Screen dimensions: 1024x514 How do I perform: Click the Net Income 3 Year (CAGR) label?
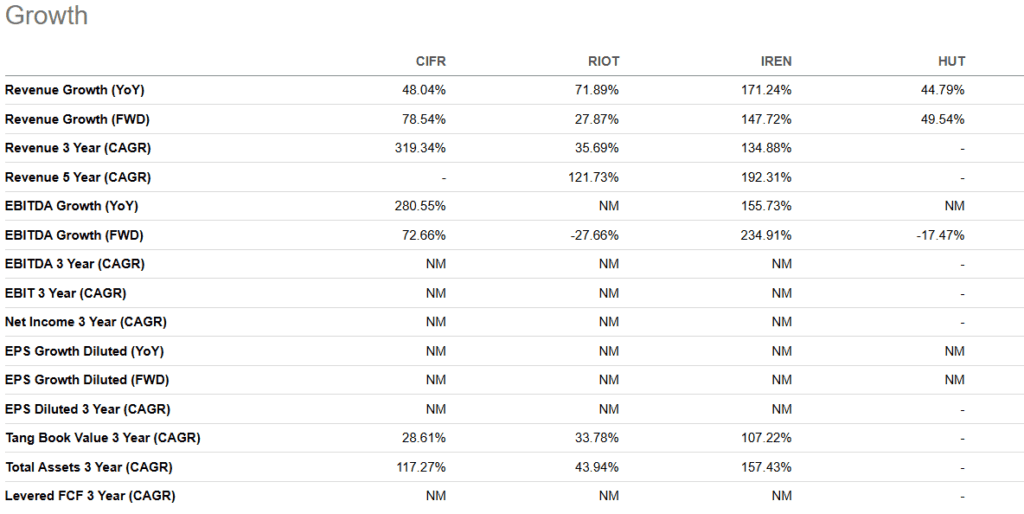point(86,322)
